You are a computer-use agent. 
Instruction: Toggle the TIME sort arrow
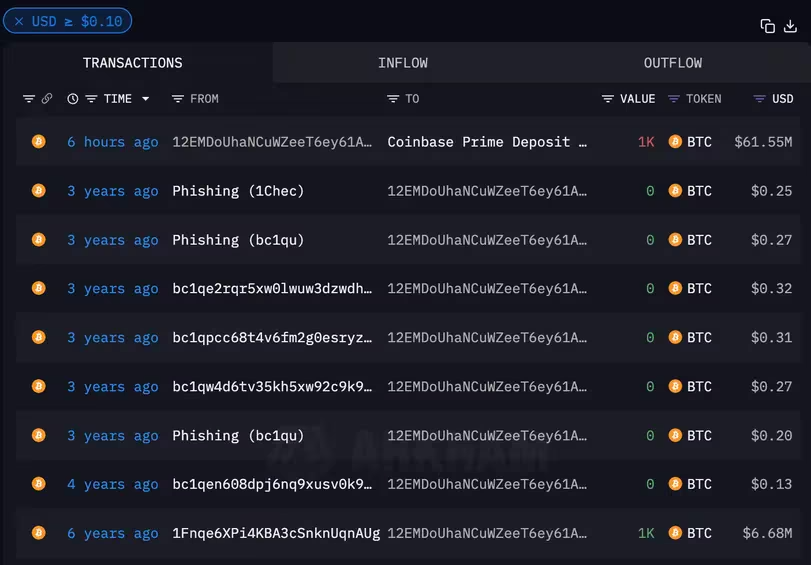pos(146,99)
